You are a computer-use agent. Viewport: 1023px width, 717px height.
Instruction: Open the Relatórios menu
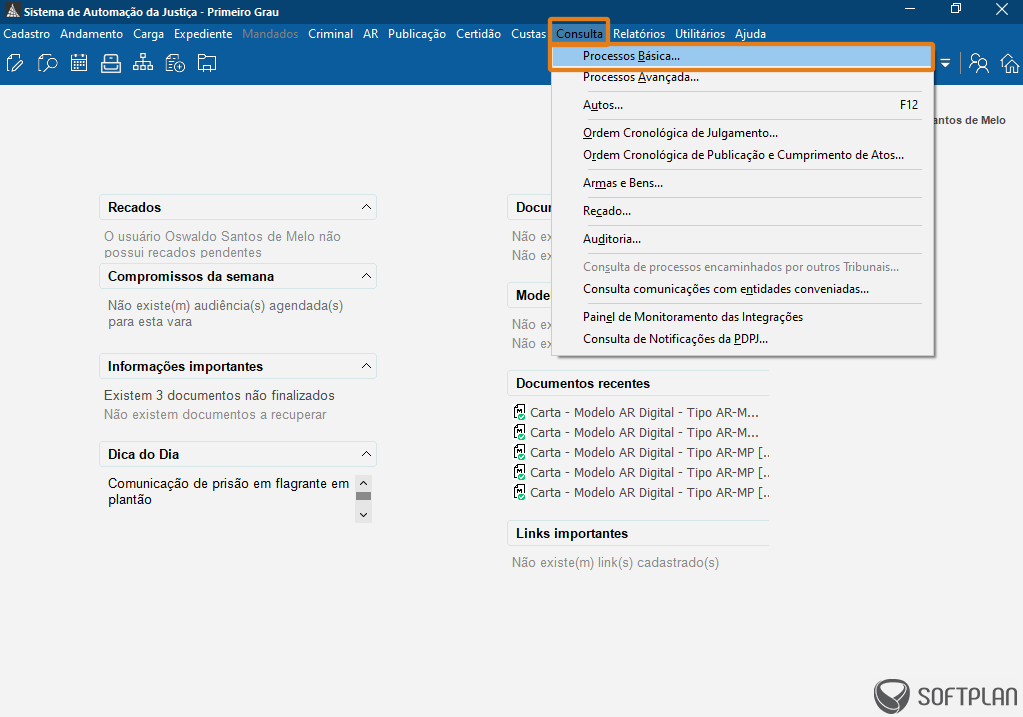coord(639,34)
